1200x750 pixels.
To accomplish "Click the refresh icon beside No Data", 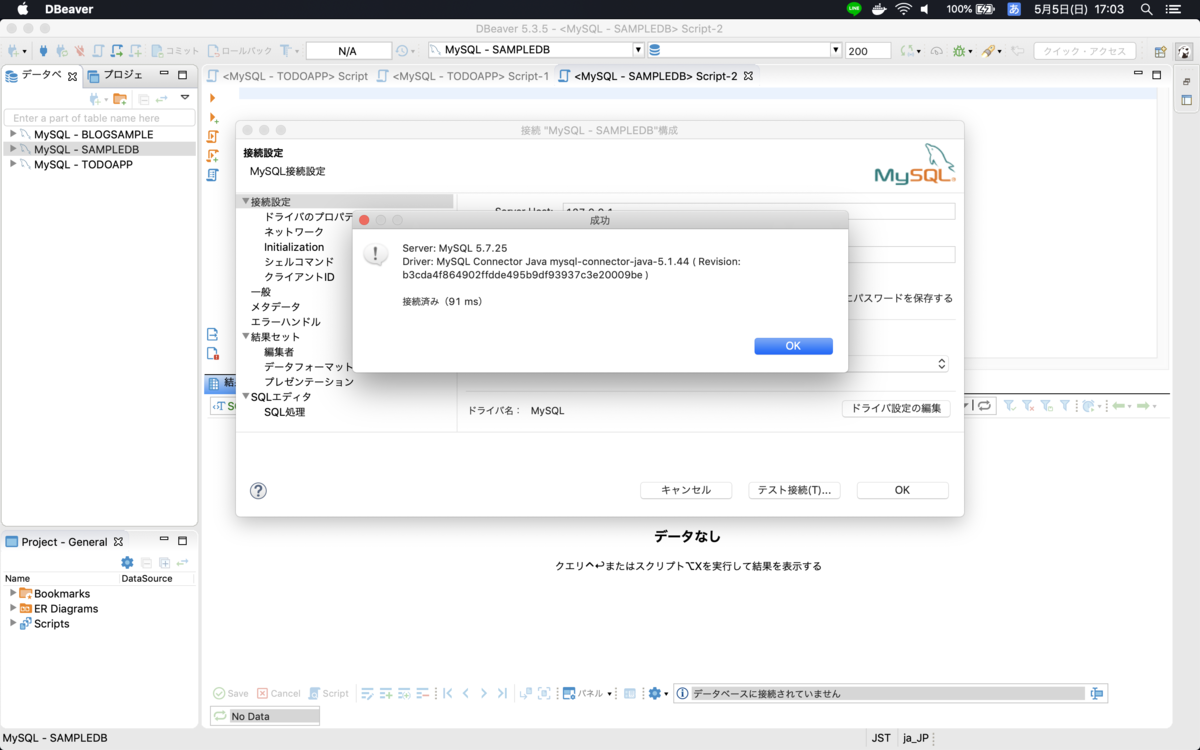I will click(x=219, y=716).
